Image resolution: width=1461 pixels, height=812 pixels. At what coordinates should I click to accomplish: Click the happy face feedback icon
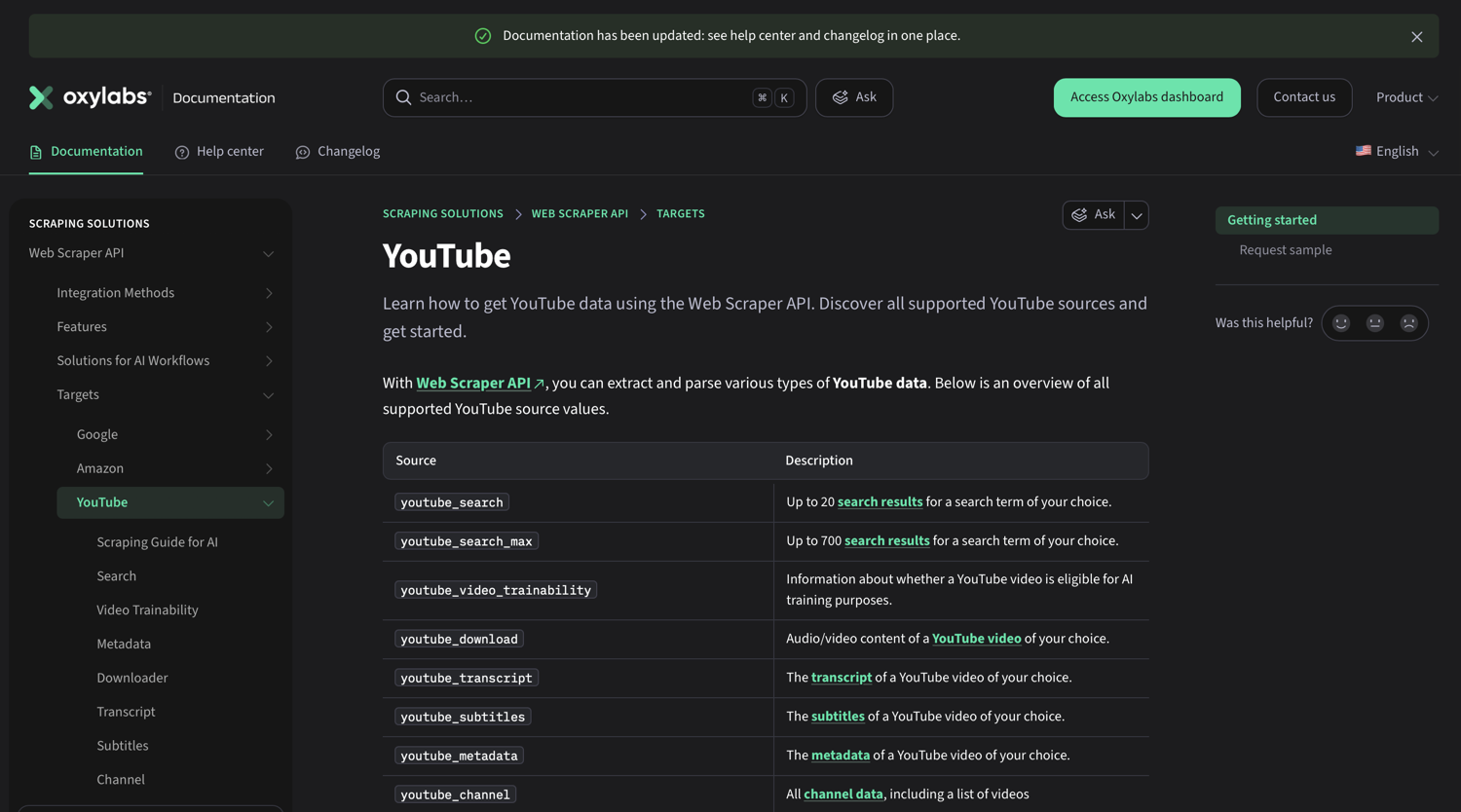pos(1341,323)
